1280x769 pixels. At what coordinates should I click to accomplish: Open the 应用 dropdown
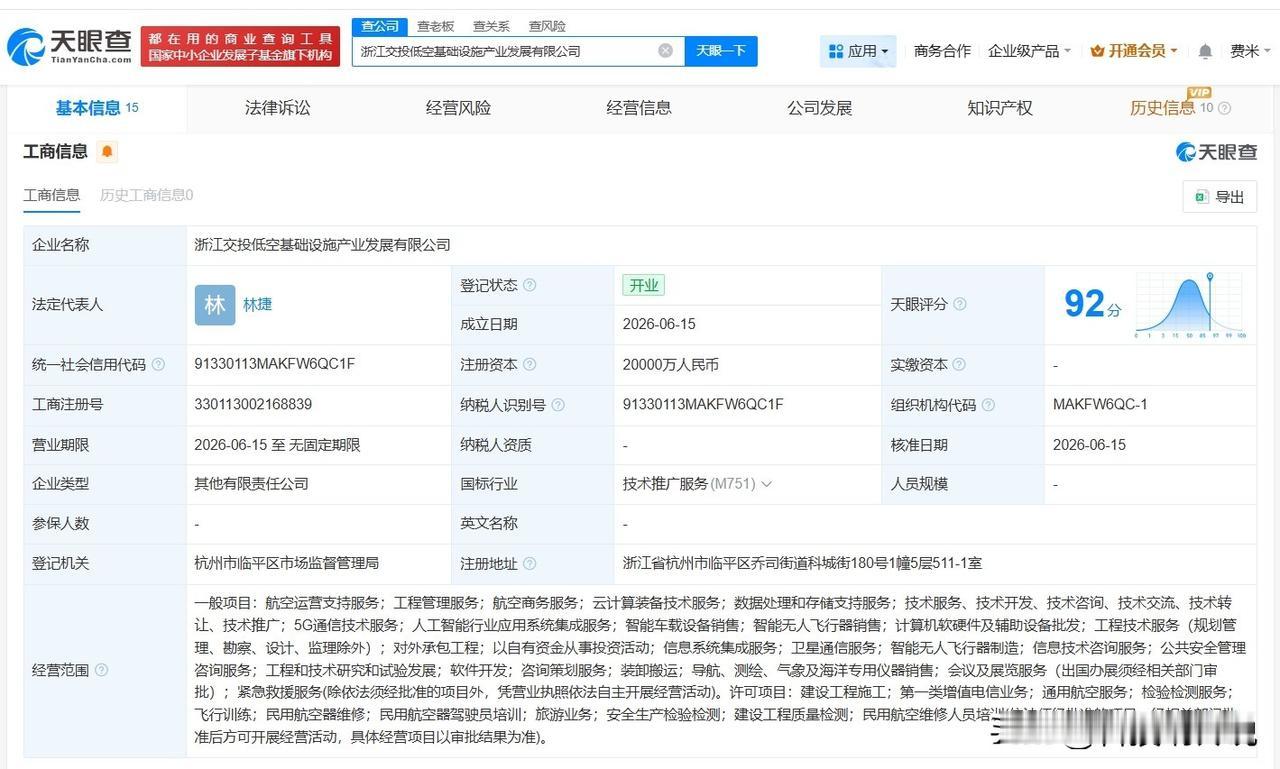pyautogui.click(x=858, y=51)
